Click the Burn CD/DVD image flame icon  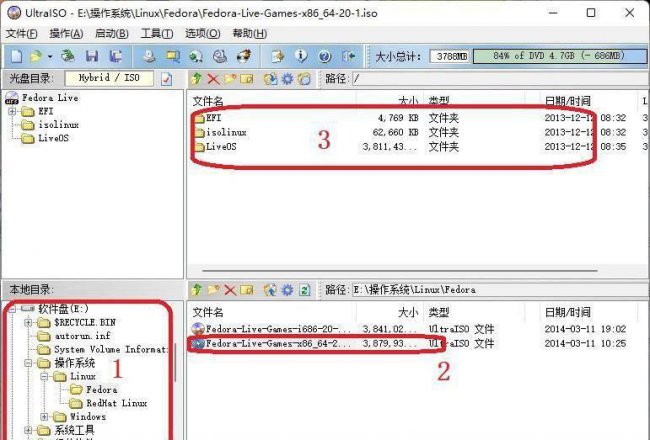tap(244, 56)
